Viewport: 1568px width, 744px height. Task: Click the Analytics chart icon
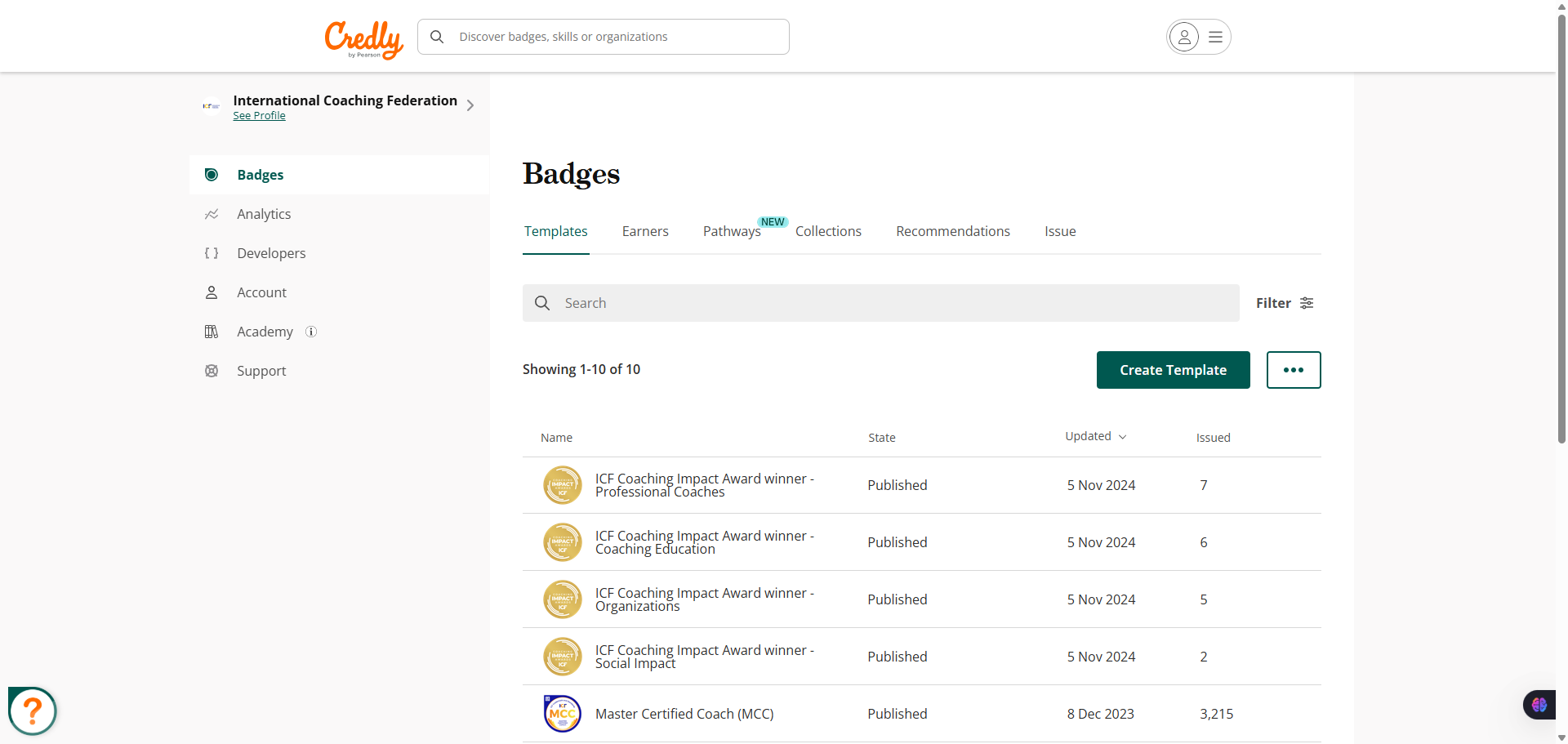point(212,214)
